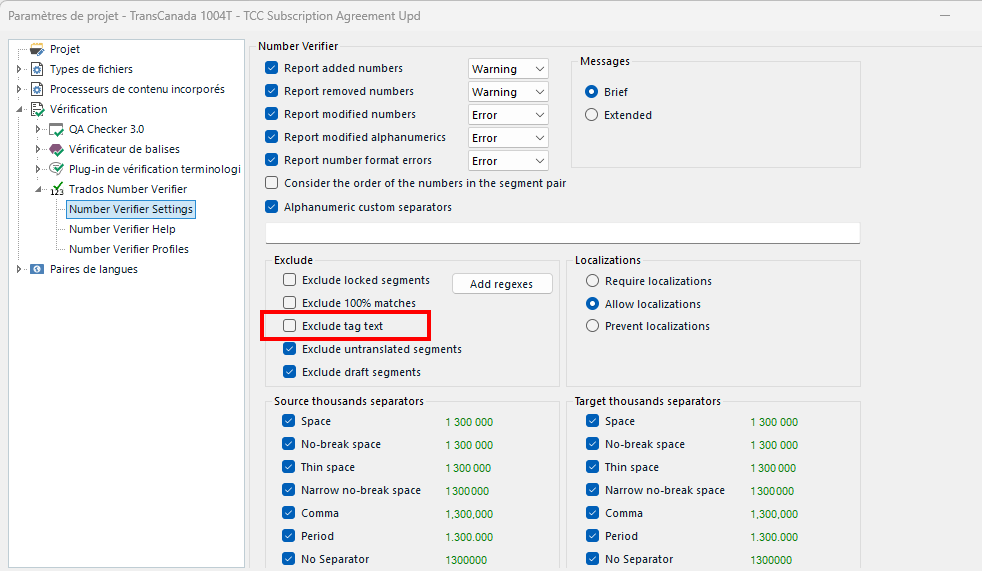Toggle target Thin space separator
Viewport: 982px width, 571px height.
click(592, 467)
